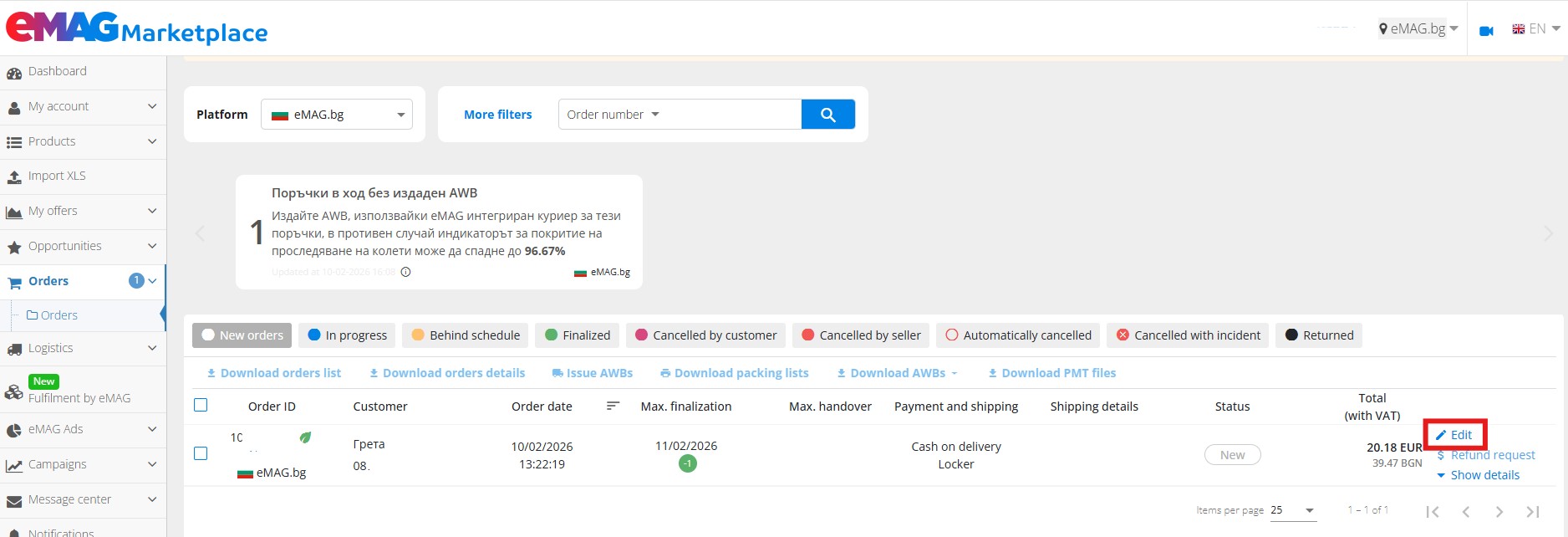The height and width of the screenshot is (537, 1568).
Task: Click the Fulfilment by eMAG boxes icon
Action: [x=14, y=392]
